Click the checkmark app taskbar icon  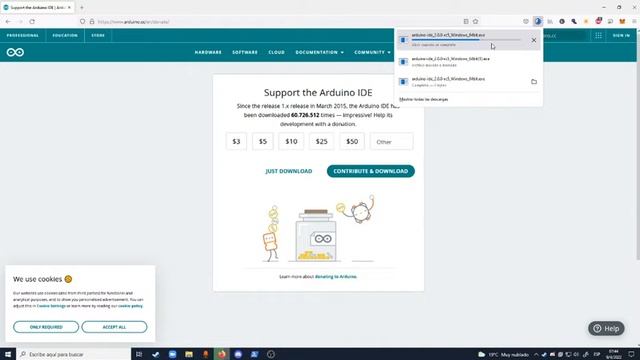[x=156, y=354]
